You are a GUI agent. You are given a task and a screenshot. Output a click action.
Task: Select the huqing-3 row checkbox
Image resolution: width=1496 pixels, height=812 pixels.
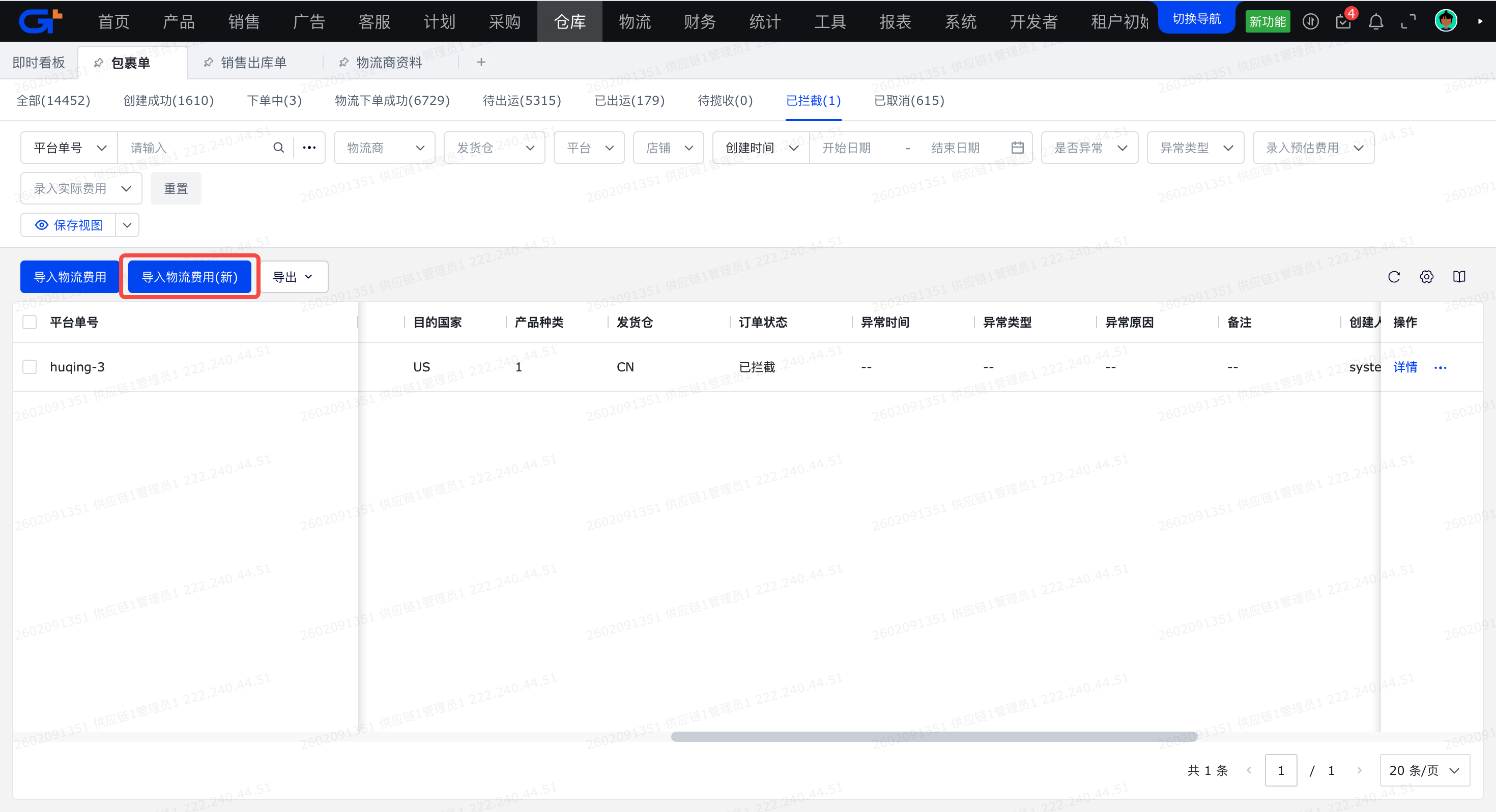[30, 367]
